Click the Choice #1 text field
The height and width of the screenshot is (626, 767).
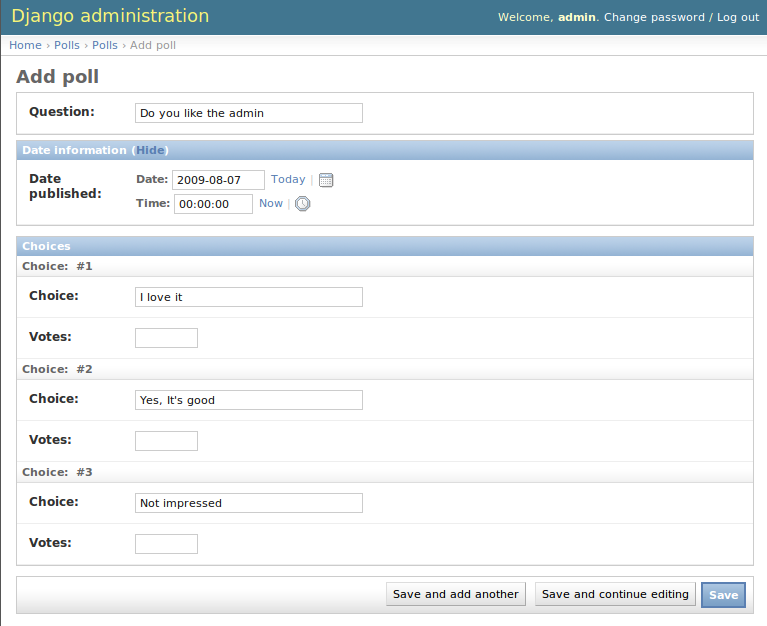[248, 297]
